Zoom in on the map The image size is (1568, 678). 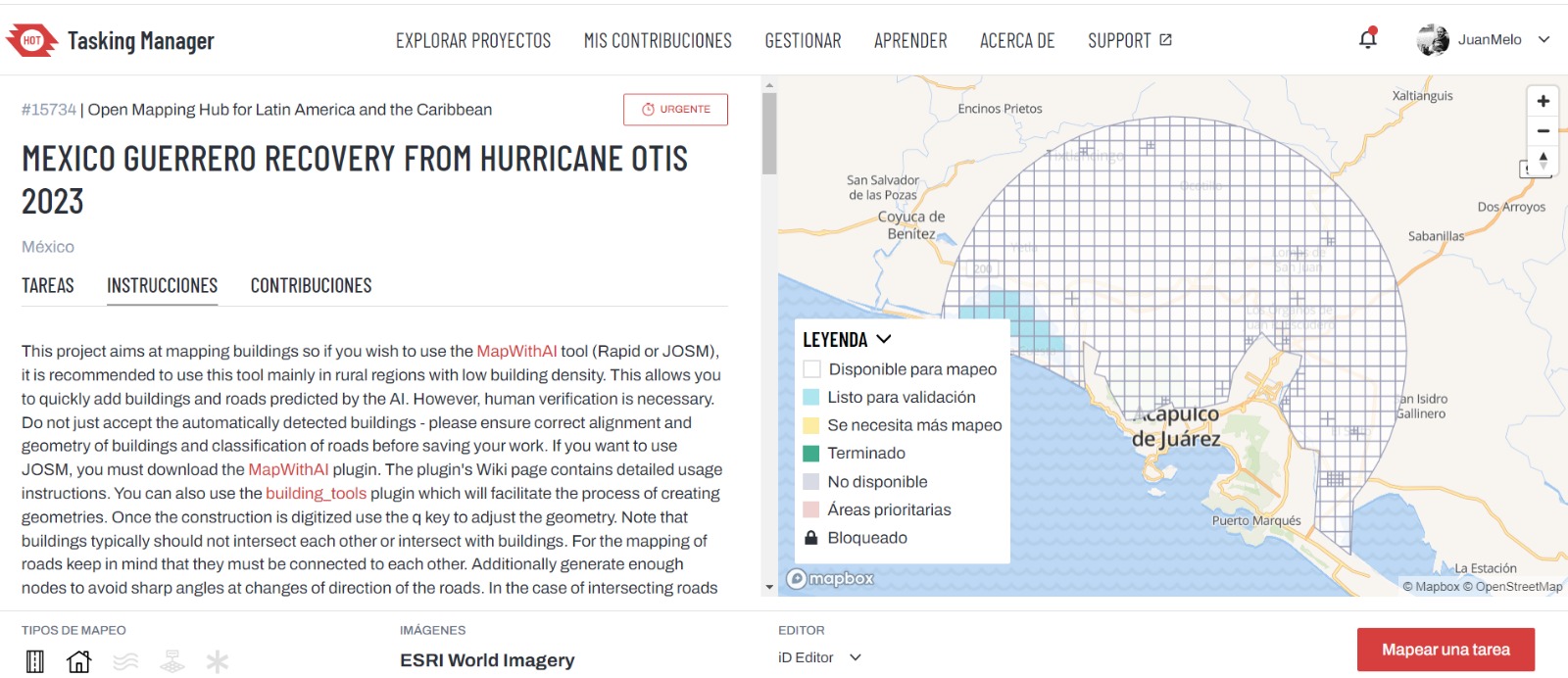click(1543, 101)
